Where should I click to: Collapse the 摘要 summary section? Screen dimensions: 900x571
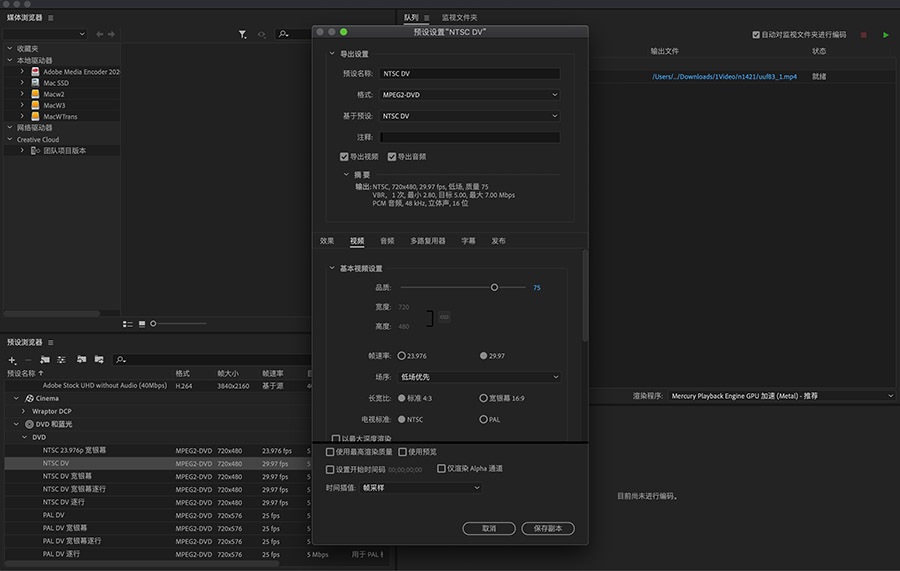tap(346, 174)
